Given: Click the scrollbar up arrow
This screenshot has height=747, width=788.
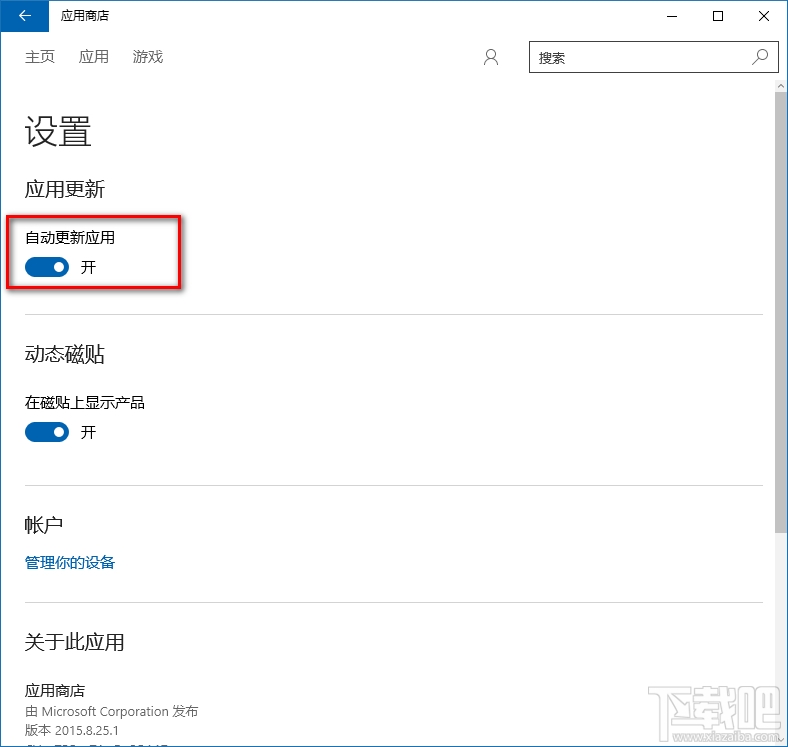Looking at the screenshot, I should (x=781, y=88).
